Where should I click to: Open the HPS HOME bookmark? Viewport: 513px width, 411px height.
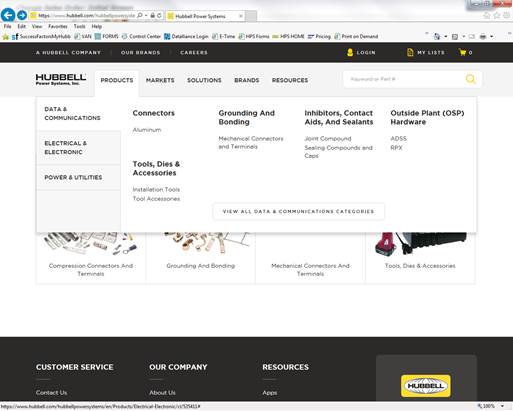coord(288,37)
